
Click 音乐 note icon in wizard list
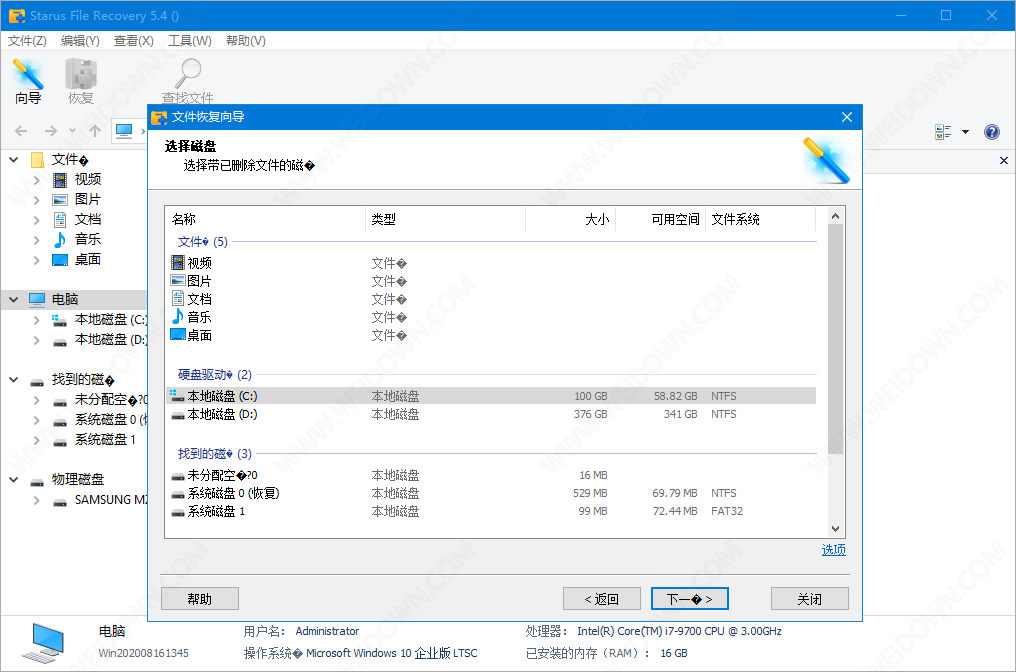(x=178, y=317)
